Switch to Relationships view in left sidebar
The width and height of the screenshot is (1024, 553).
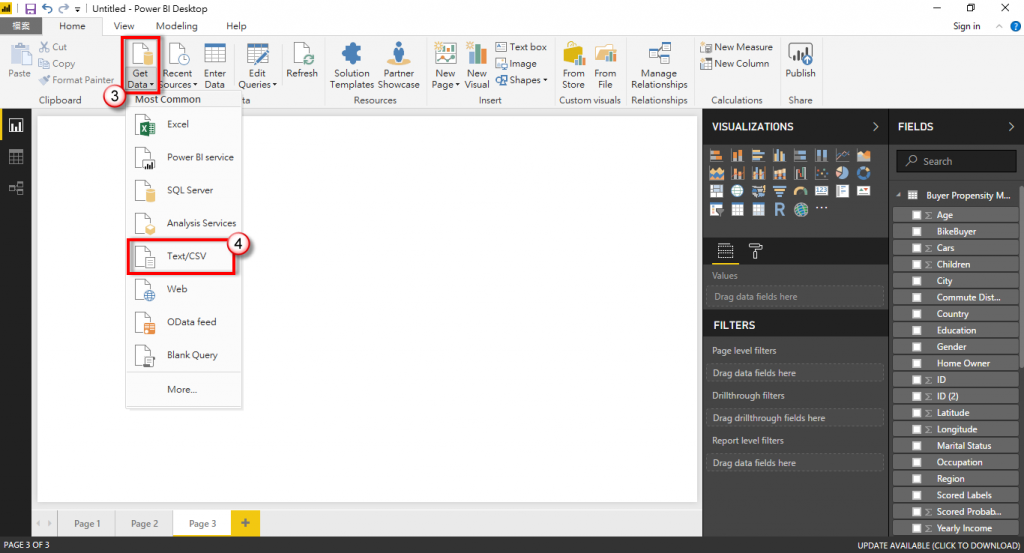[16, 188]
